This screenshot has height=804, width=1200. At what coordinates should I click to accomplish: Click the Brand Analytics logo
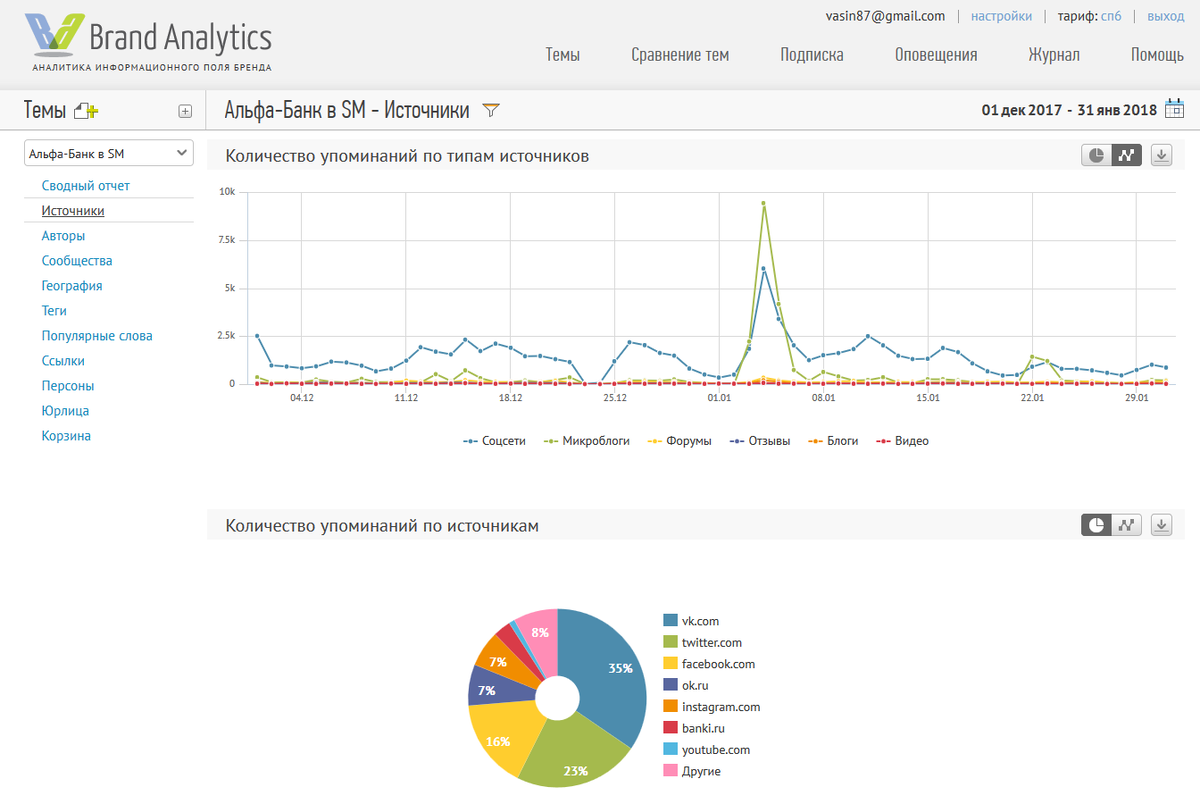[x=148, y=41]
